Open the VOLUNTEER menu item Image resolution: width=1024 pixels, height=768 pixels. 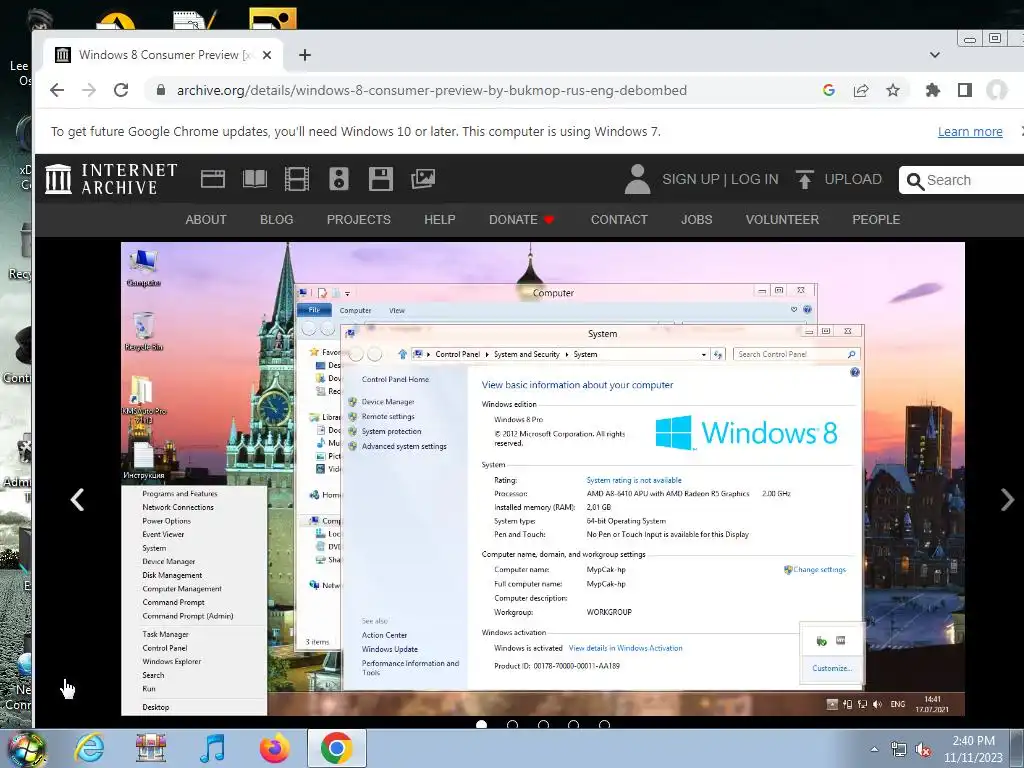click(782, 219)
